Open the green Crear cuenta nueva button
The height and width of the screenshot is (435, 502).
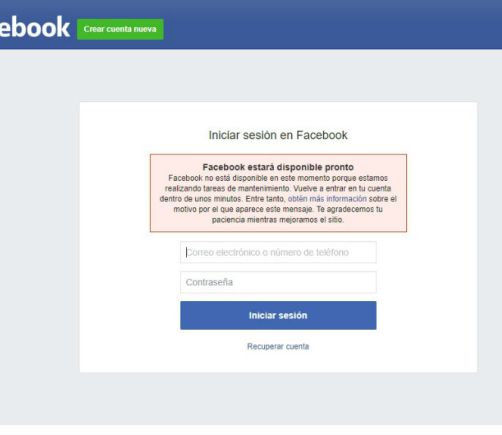(120, 29)
